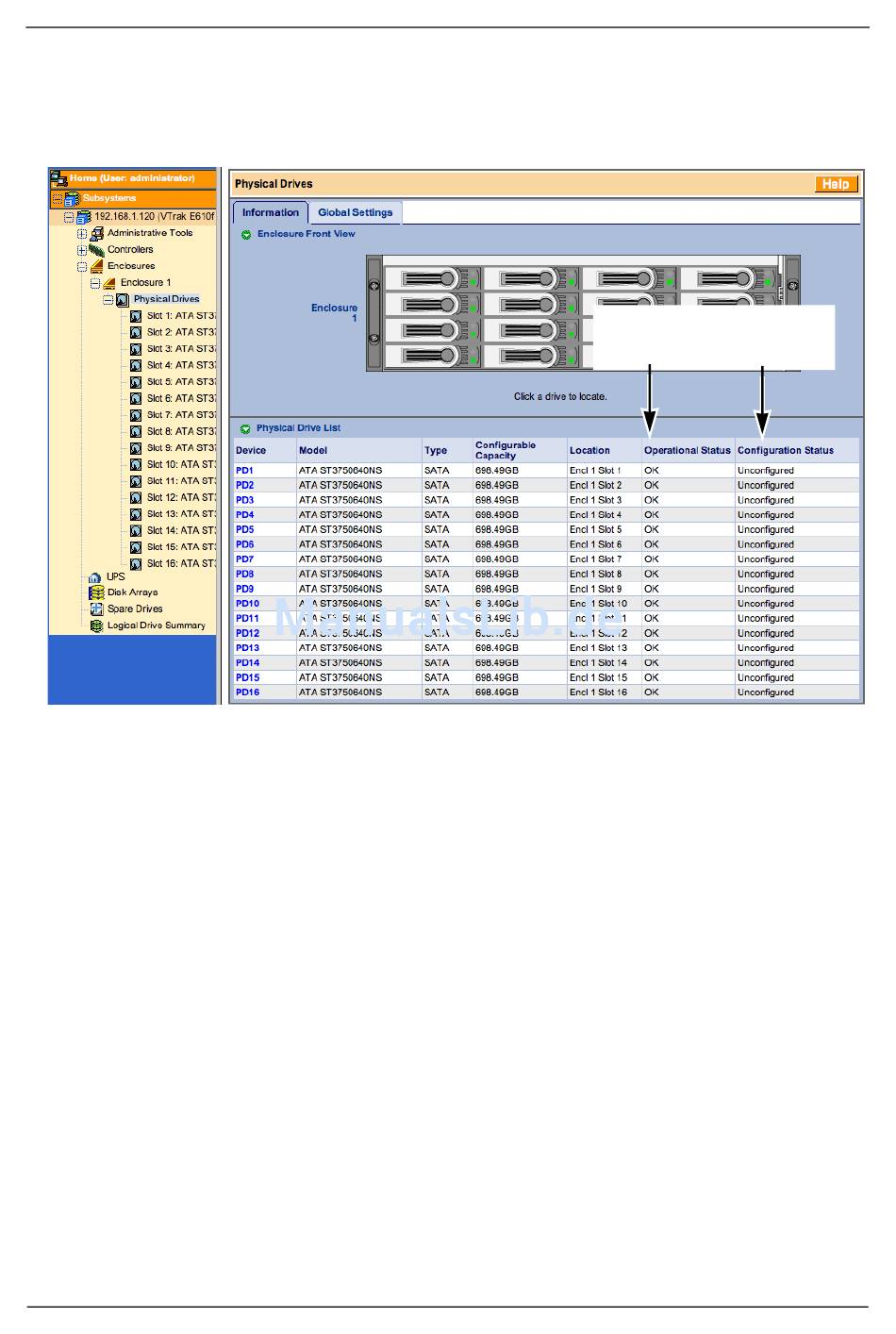This screenshot has height=1334, width=896.
Task: Expand the Controllers tree node
Action: [x=82, y=250]
